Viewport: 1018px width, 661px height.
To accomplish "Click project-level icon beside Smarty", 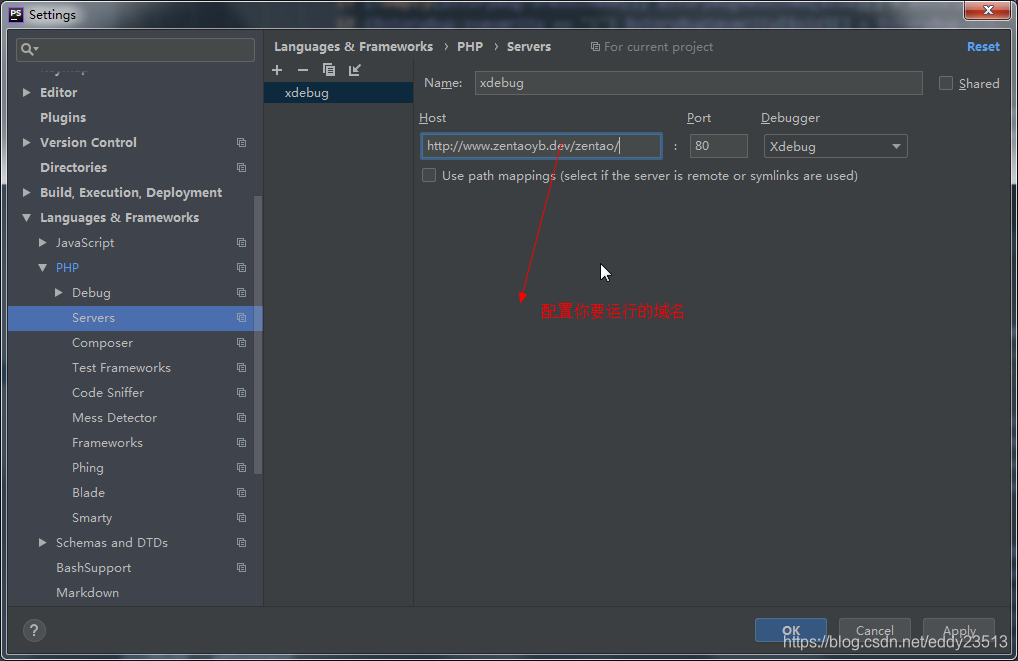I will (242, 518).
